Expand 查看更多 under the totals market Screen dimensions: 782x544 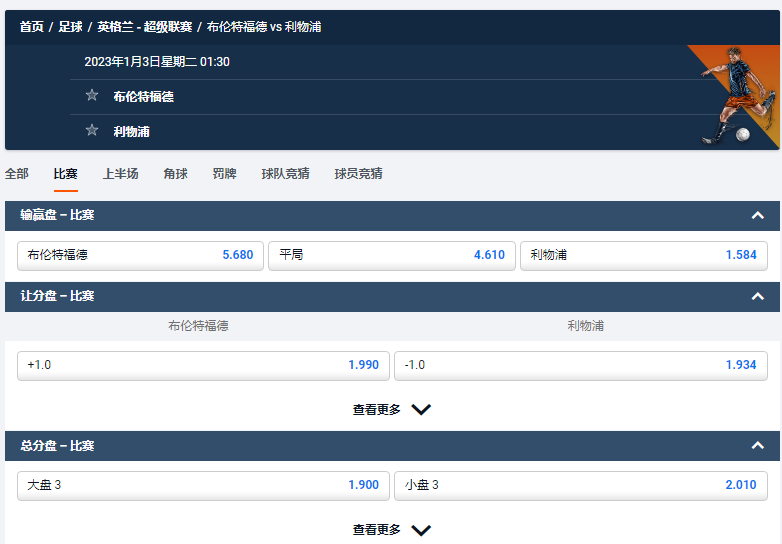(x=391, y=530)
